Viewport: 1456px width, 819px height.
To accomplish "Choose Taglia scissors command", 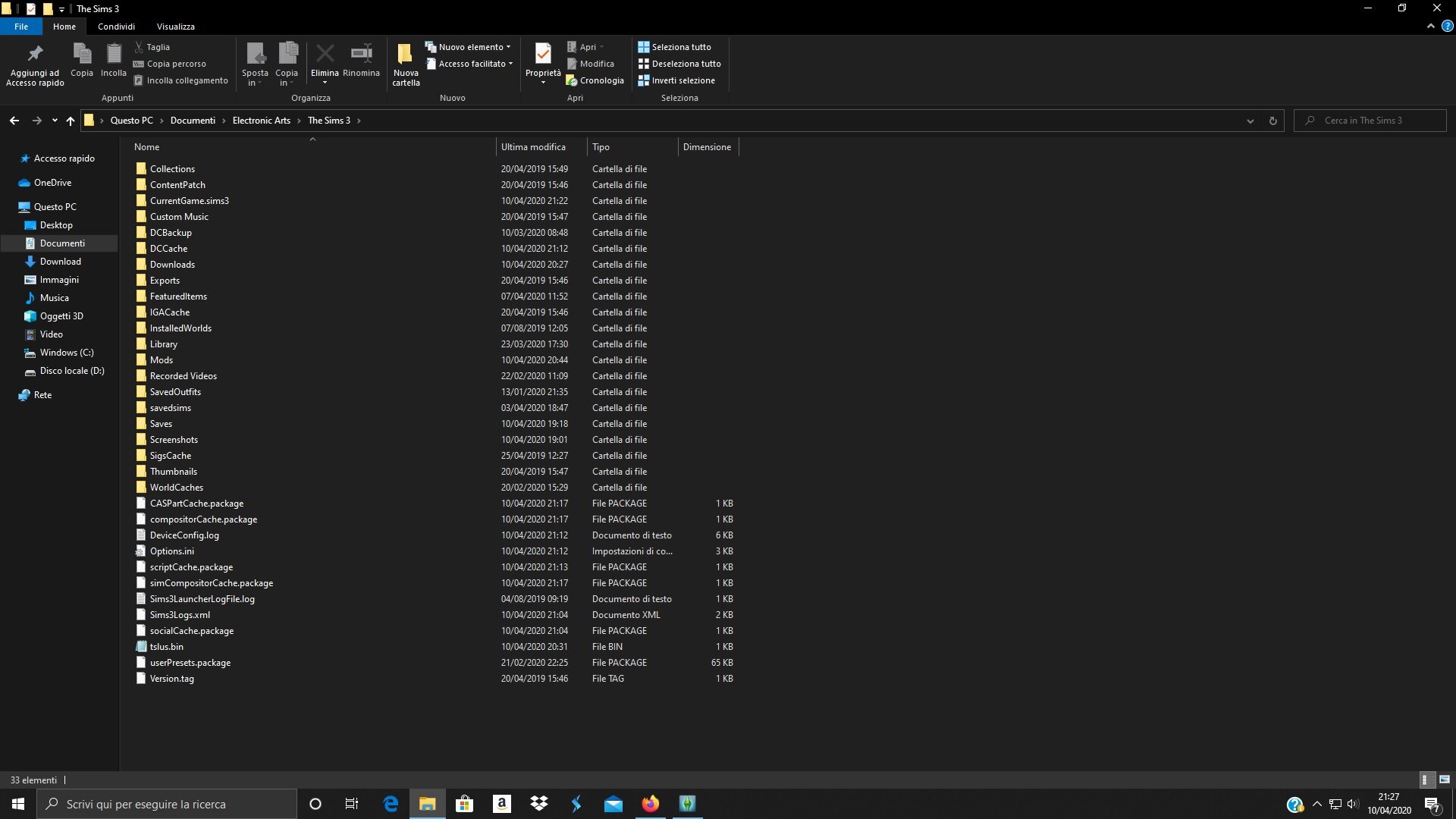I will pos(152,47).
